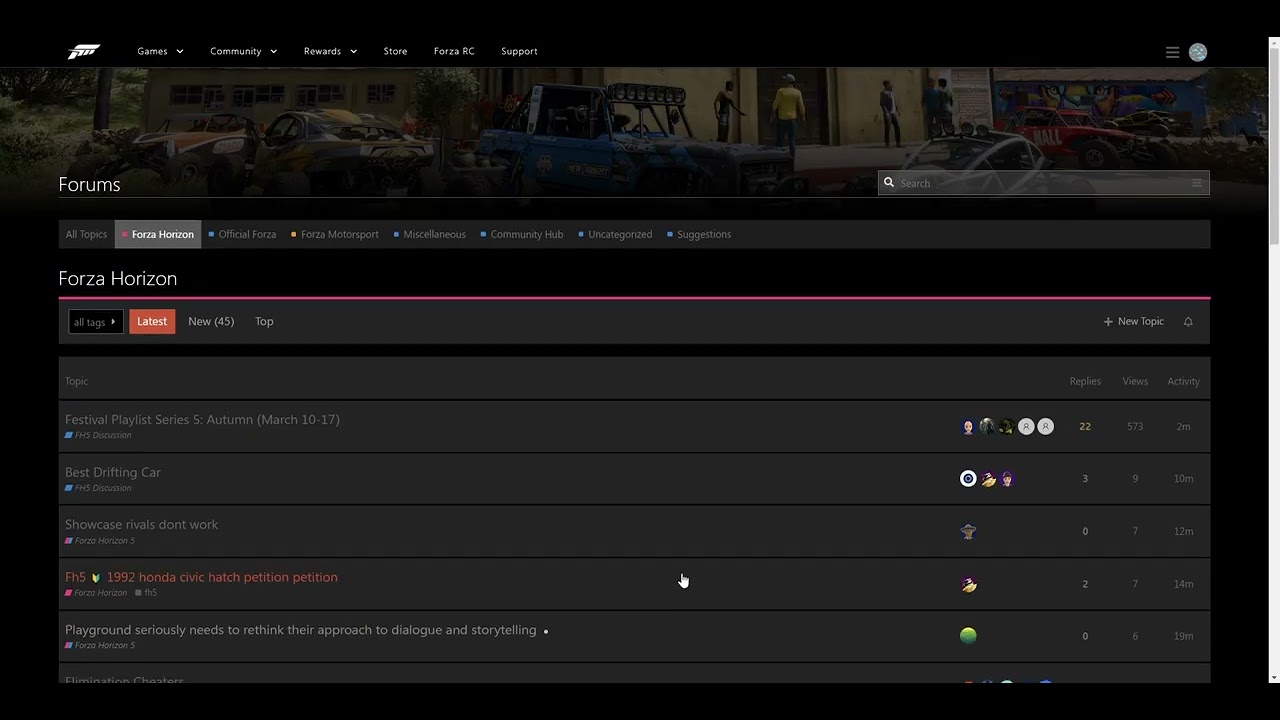Open Best Drifting Car topic
The width and height of the screenshot is (1280, 720).
(x=113, y=472)
